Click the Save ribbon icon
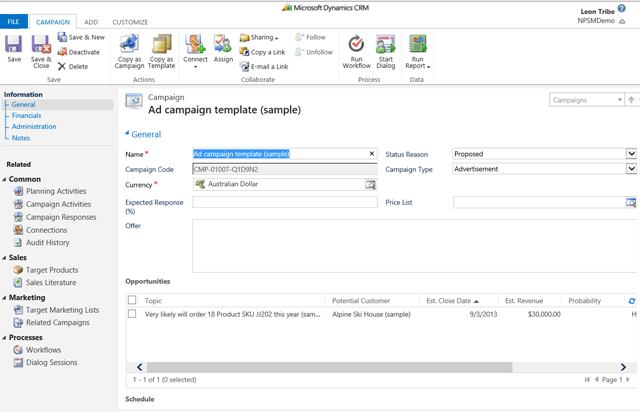Image resolution: width=640 pixels, height=412 pixels. 13,44
